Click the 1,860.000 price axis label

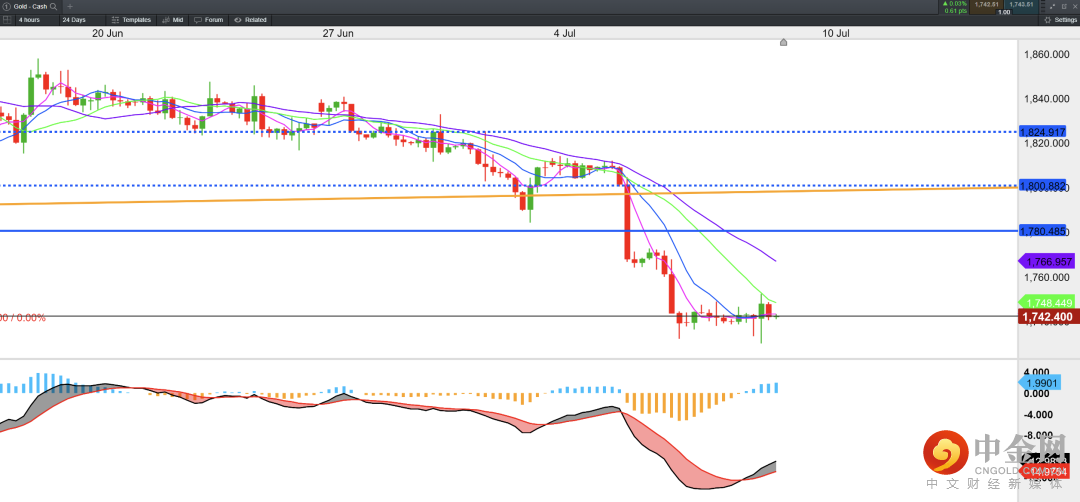[1046, 54]
